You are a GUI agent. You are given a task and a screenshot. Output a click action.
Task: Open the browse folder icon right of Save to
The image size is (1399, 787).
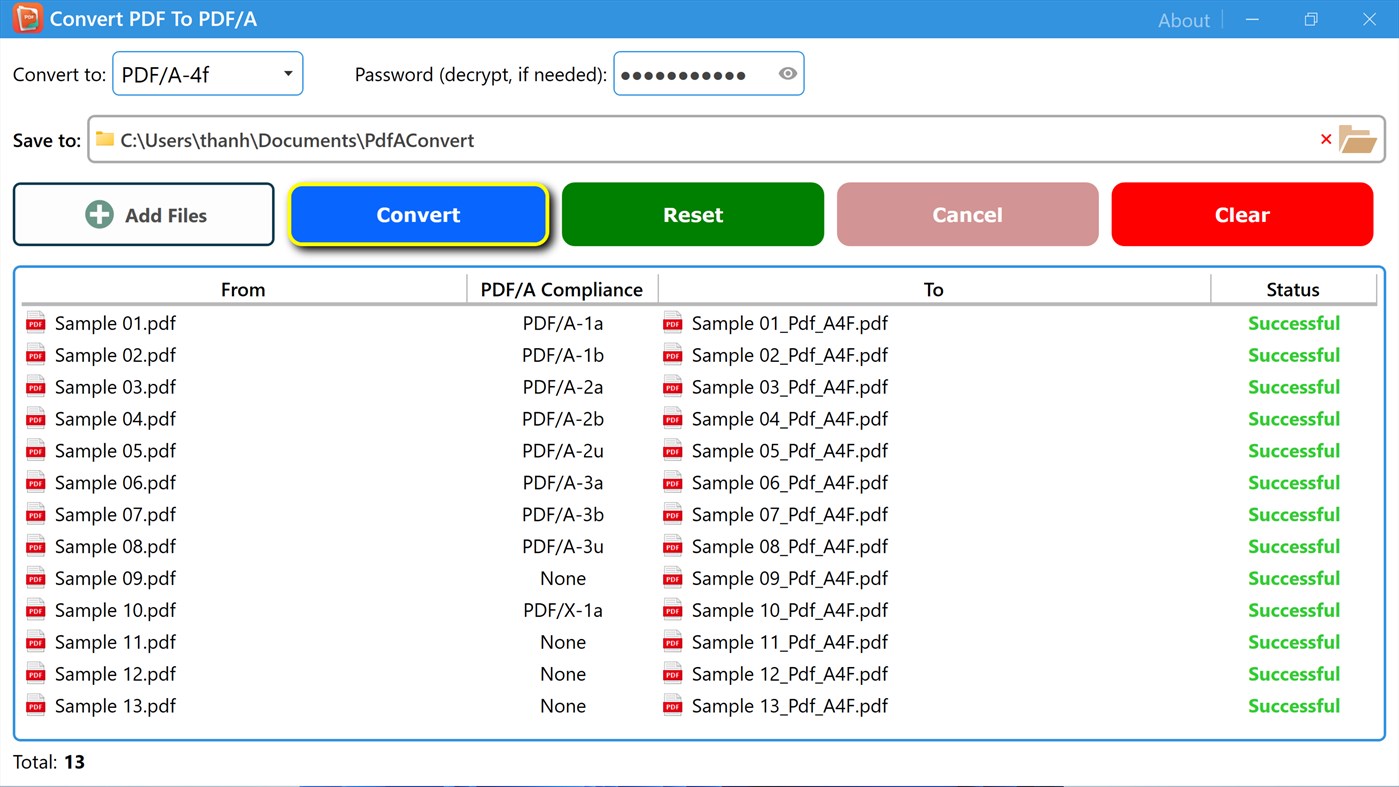click(x=1358, y=140)
